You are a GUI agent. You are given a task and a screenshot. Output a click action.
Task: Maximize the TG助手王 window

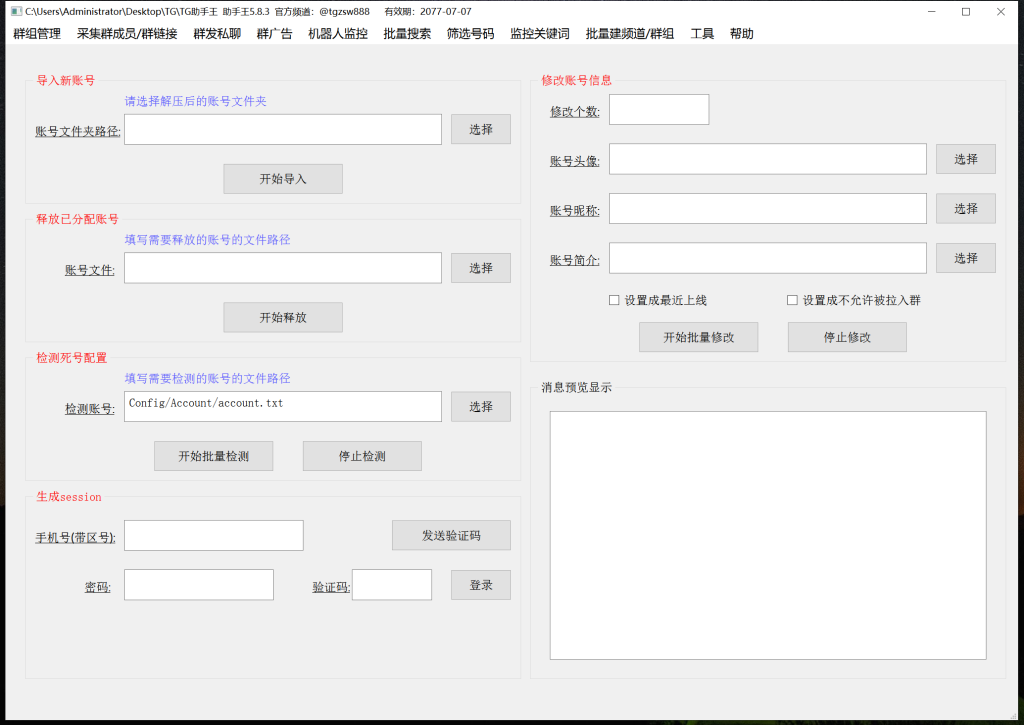pos(966,12)
